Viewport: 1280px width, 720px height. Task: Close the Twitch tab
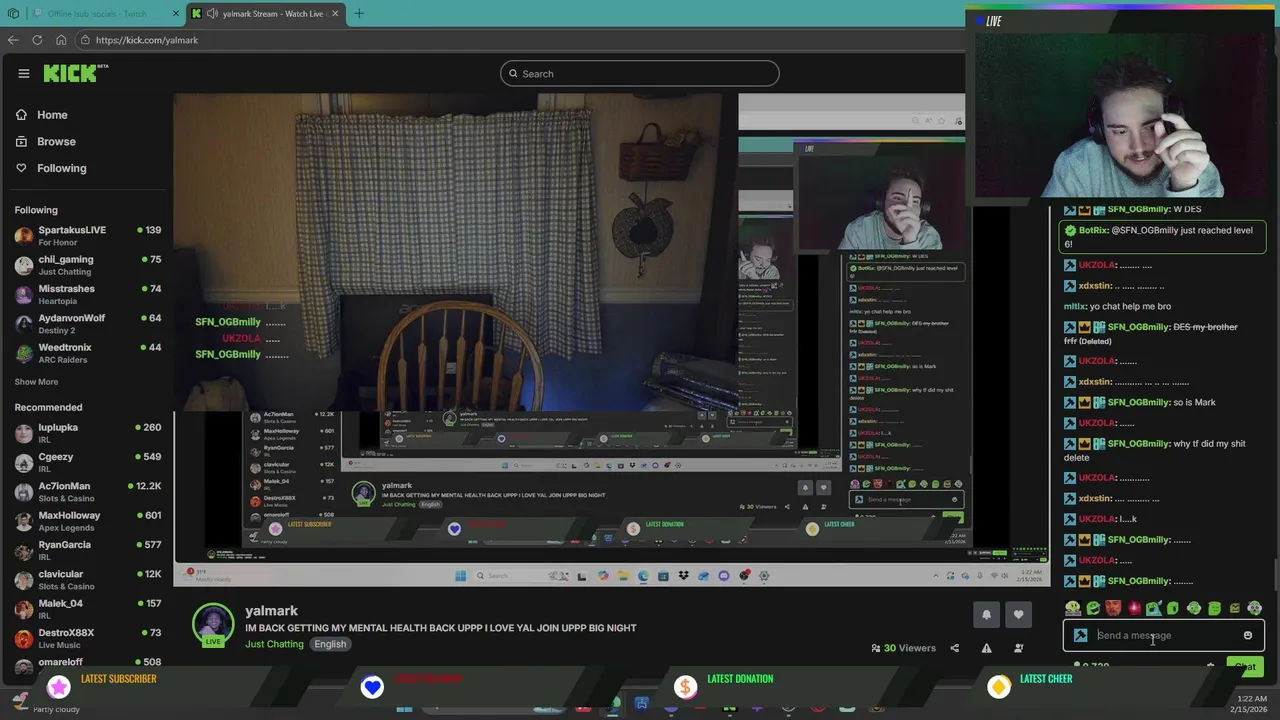176,14
